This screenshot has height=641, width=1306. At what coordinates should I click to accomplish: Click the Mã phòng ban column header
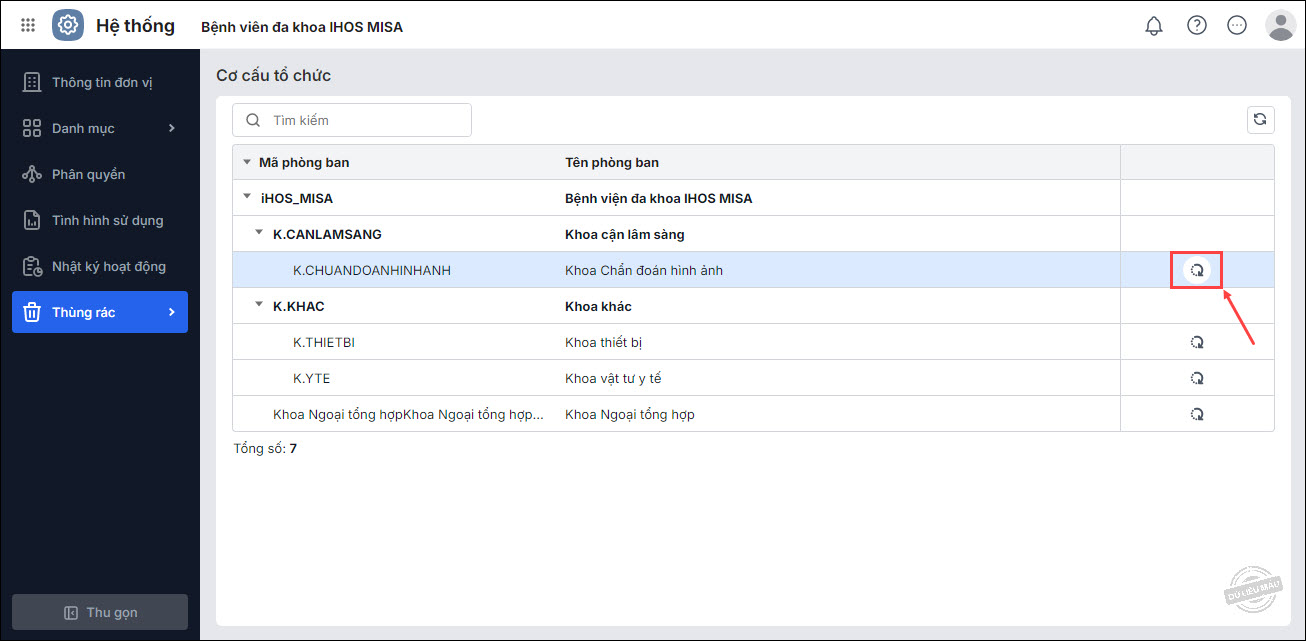(x=304, y=162)
